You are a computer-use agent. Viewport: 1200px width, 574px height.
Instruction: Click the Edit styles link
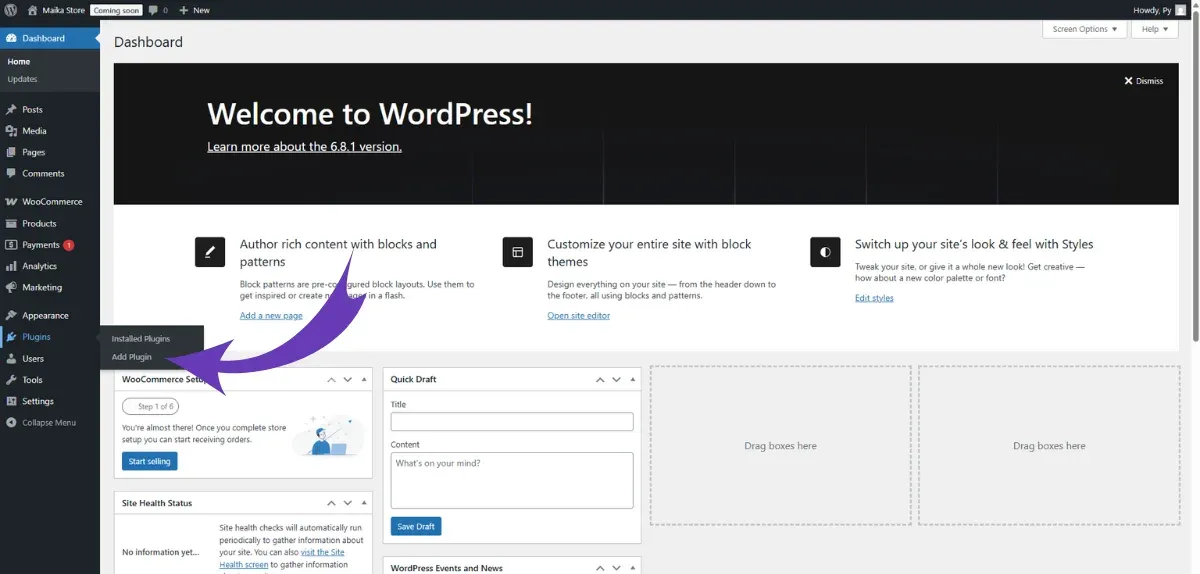coord(874,298)
